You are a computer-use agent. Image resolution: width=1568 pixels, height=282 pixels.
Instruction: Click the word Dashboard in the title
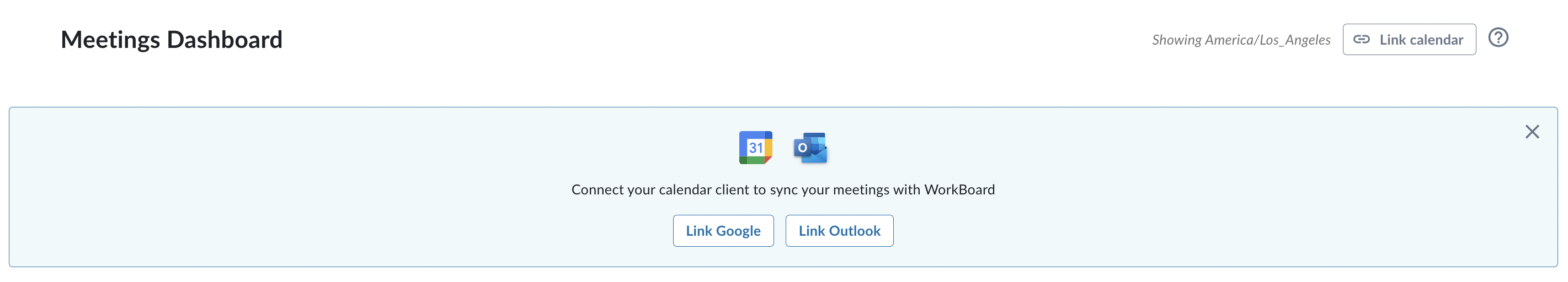(x=225, y=40)
